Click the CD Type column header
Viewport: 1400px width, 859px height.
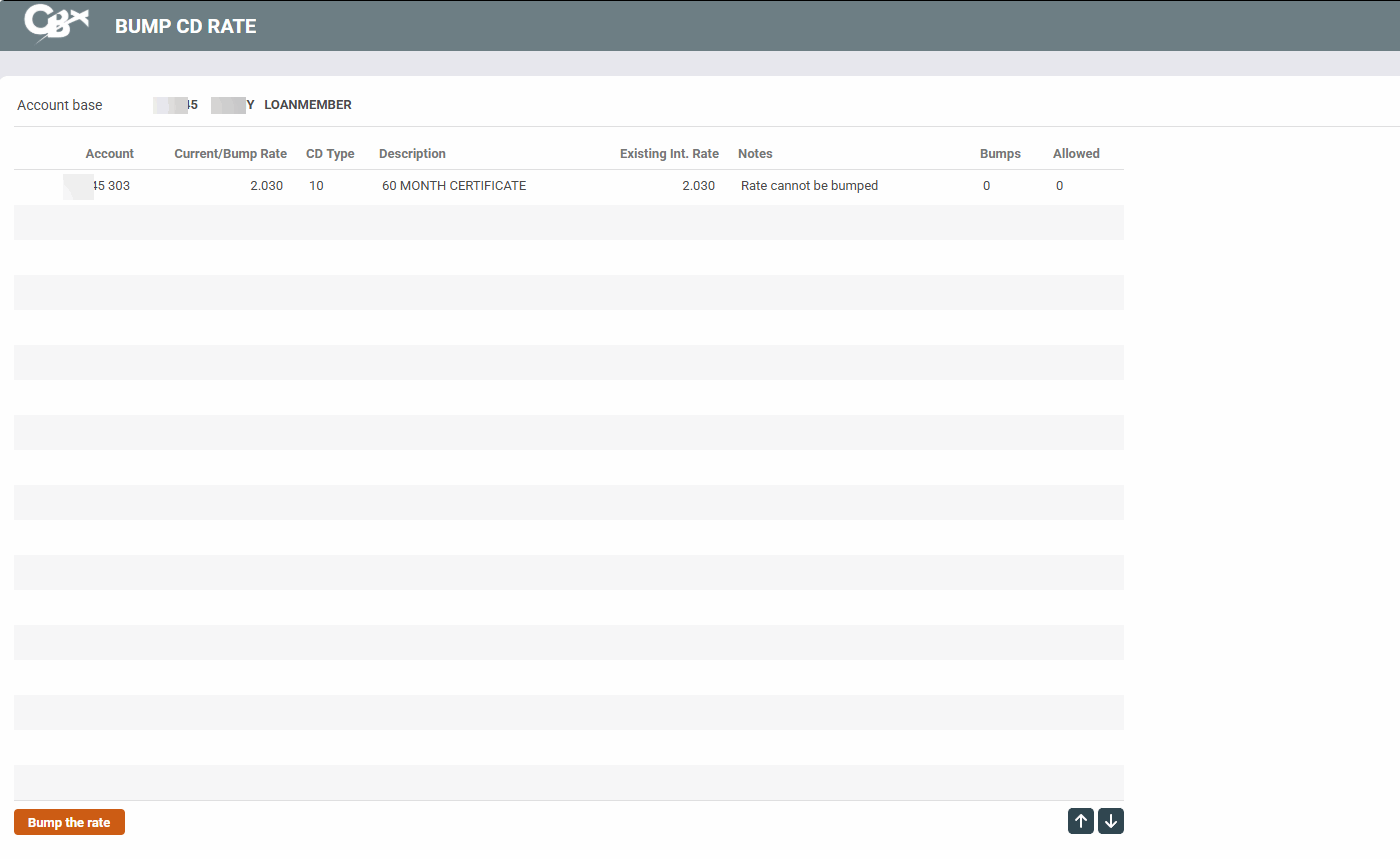(330, 154)
